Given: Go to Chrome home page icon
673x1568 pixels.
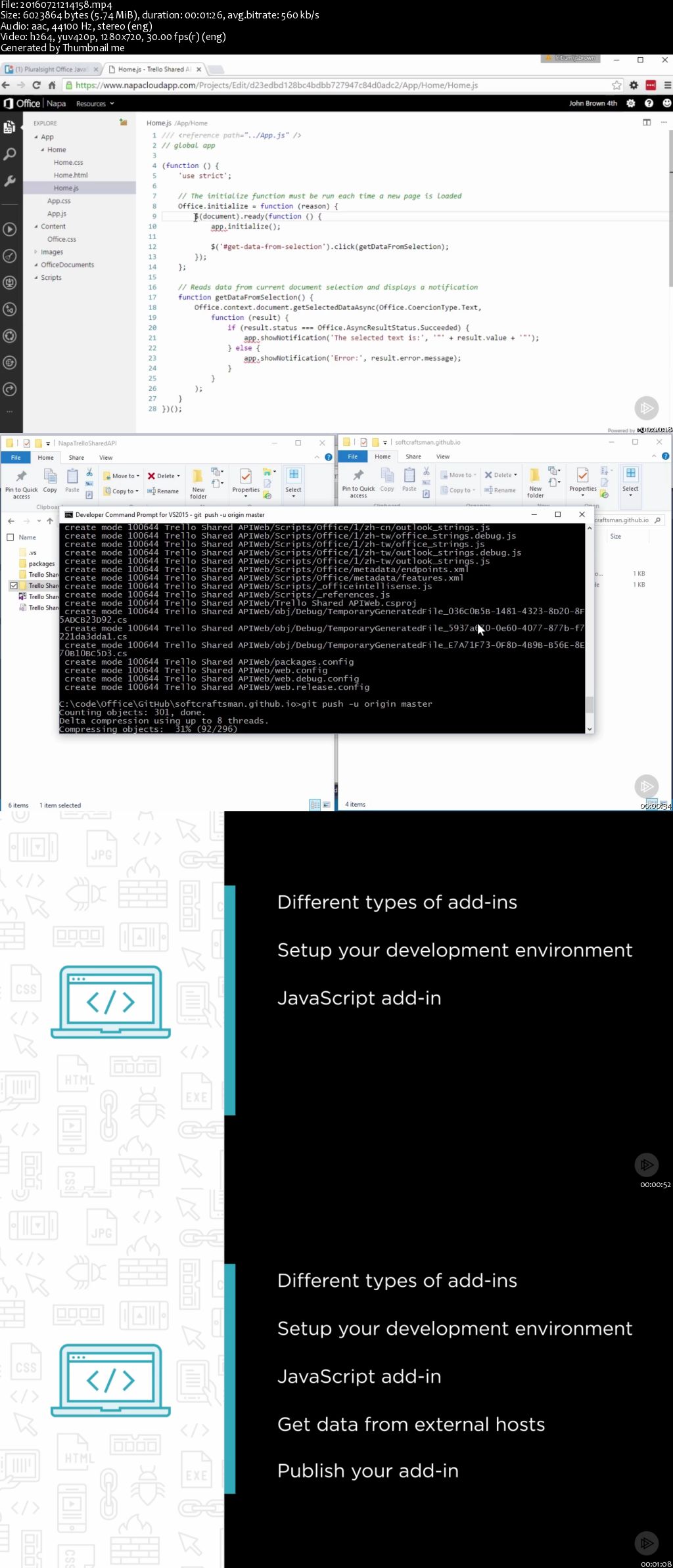Looking at the screenshot, I should tap(52, 85).
